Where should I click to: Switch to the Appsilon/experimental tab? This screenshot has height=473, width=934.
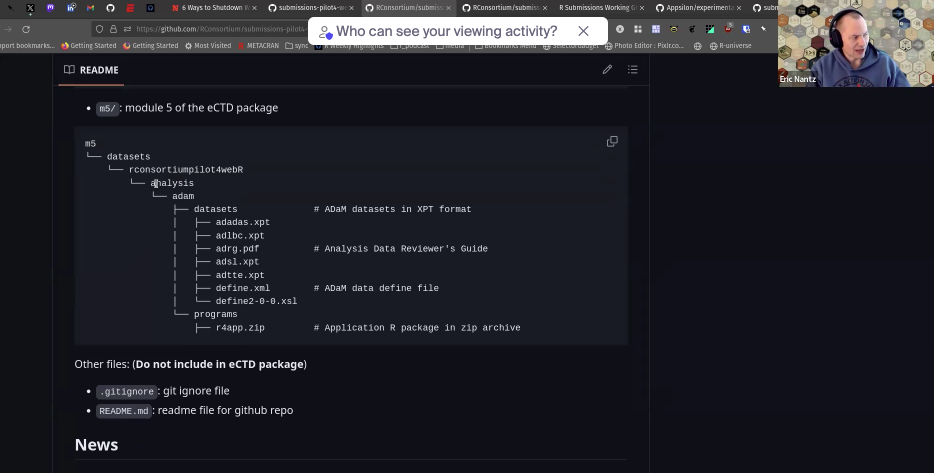point(693,8)
